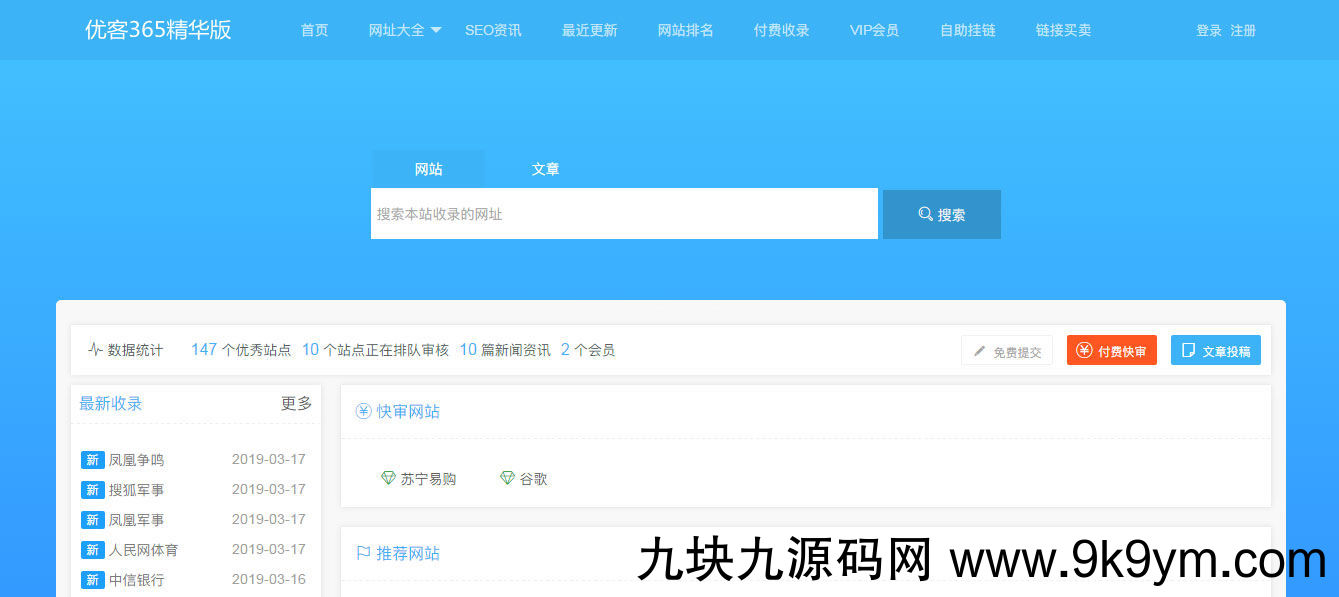Click the 优客365精华版 site logo
This screenshot has height=597, width=1339.
point(158,30)
